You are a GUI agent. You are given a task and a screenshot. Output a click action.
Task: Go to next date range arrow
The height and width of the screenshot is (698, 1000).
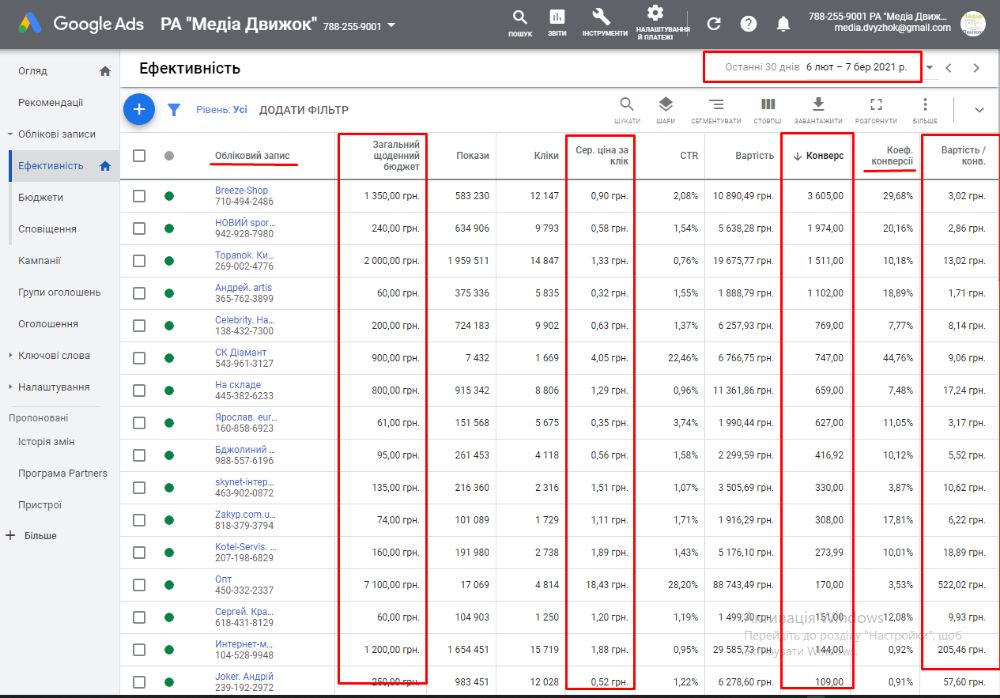pyautogui.click(x=976, y=68)
